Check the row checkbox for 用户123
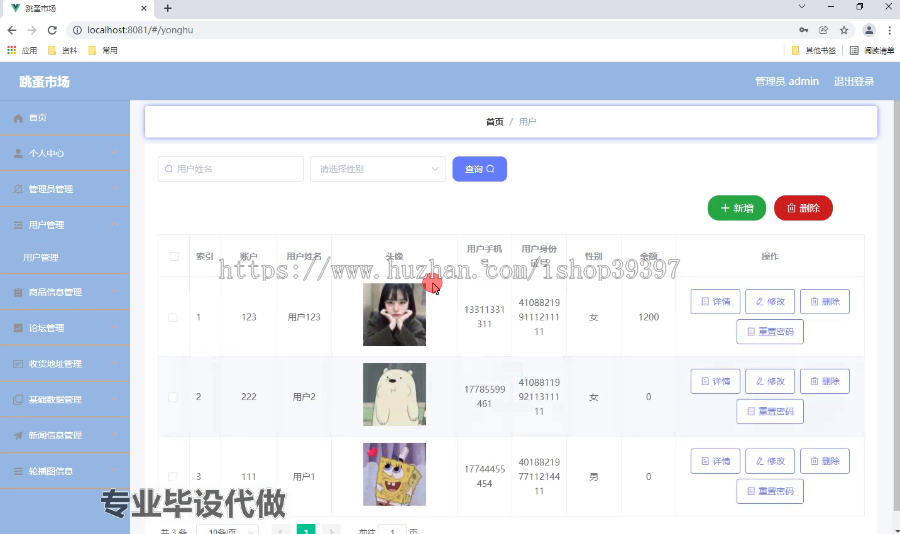 [173, 317]
